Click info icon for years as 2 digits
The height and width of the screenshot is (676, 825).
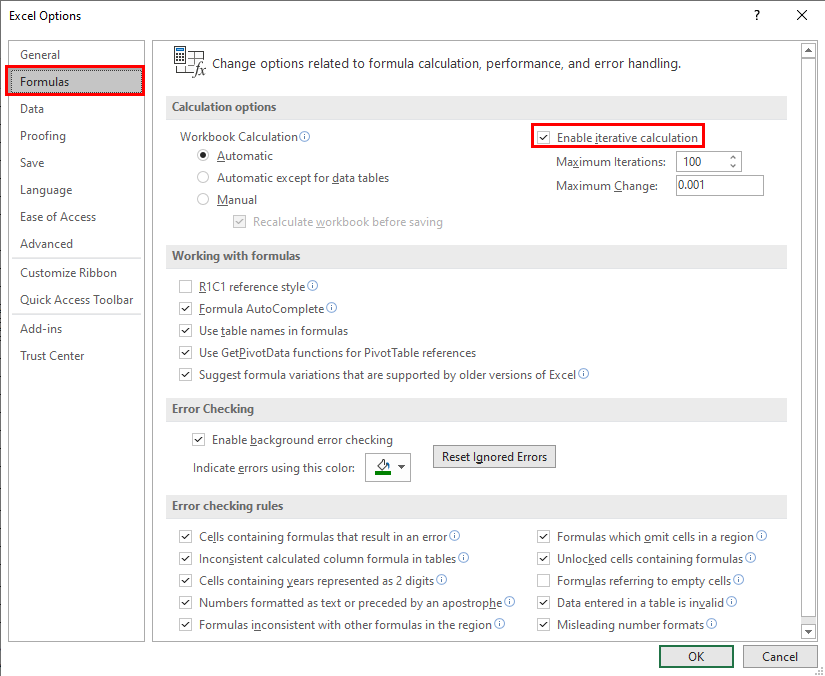(x=441, y=580)
